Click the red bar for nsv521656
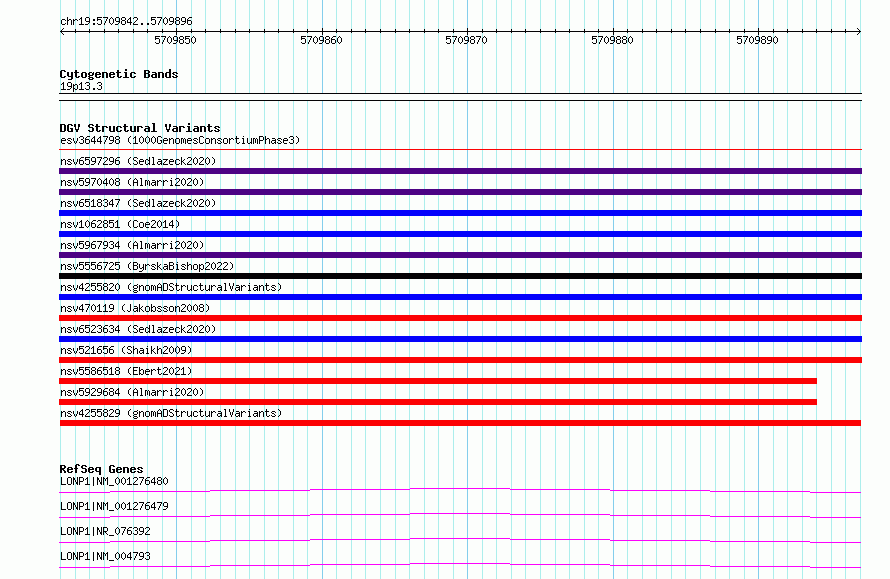The height and width of the screenshot is (579, 890). tap(460, 360)
